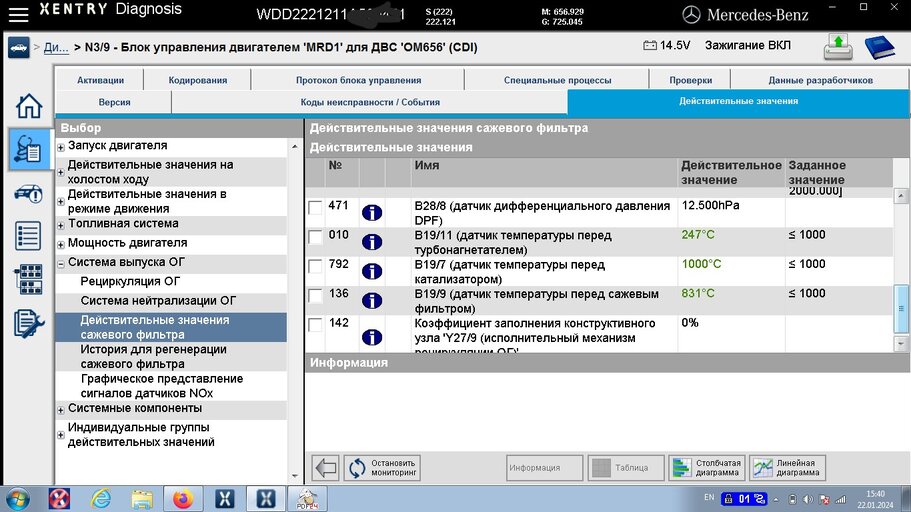Click selection tree scroll down arrow
Screen dimensions: 911x512
(x=295, y=476)
